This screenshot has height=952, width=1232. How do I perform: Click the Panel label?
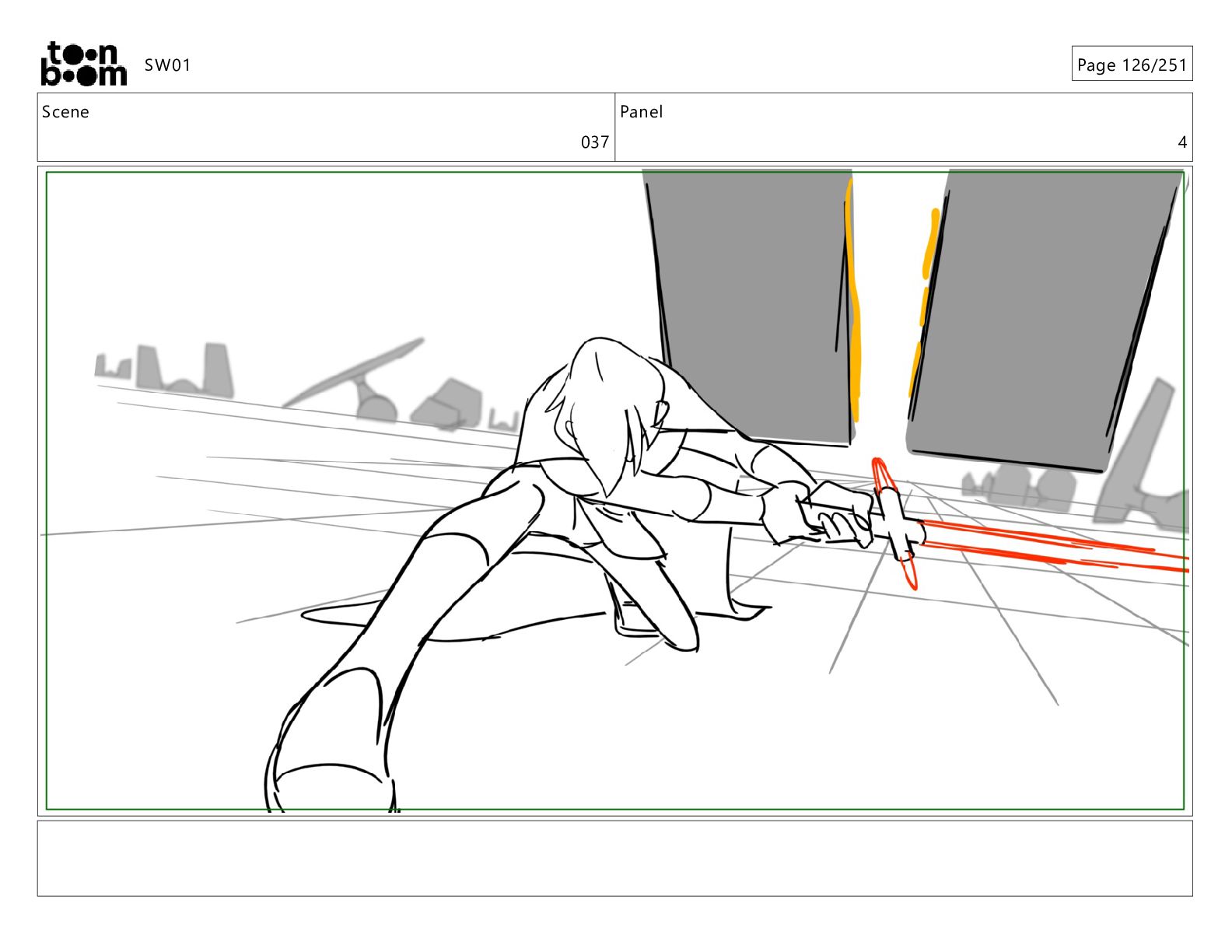pyautogui.click(x=641, y=112)
